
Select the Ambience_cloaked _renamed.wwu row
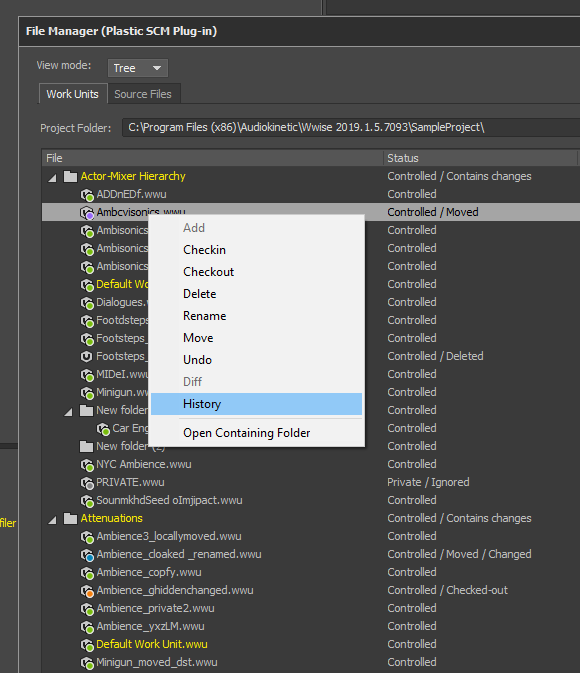tap(311, 555)
